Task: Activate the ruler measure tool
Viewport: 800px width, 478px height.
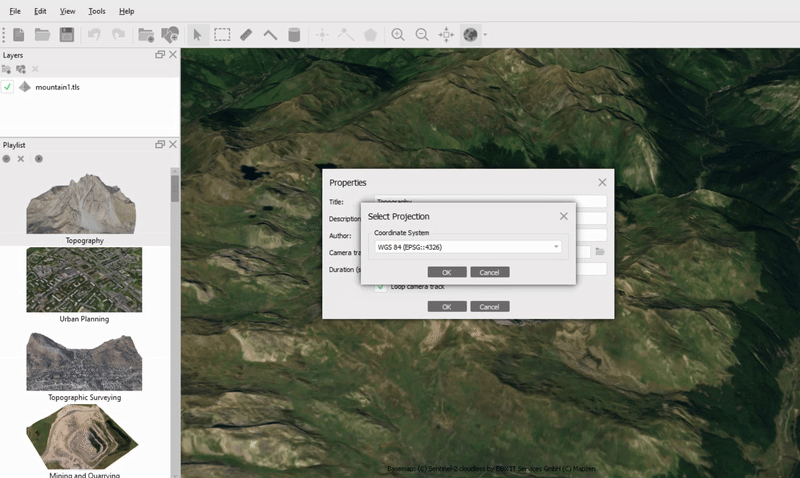Action: [x=246, y=34]
